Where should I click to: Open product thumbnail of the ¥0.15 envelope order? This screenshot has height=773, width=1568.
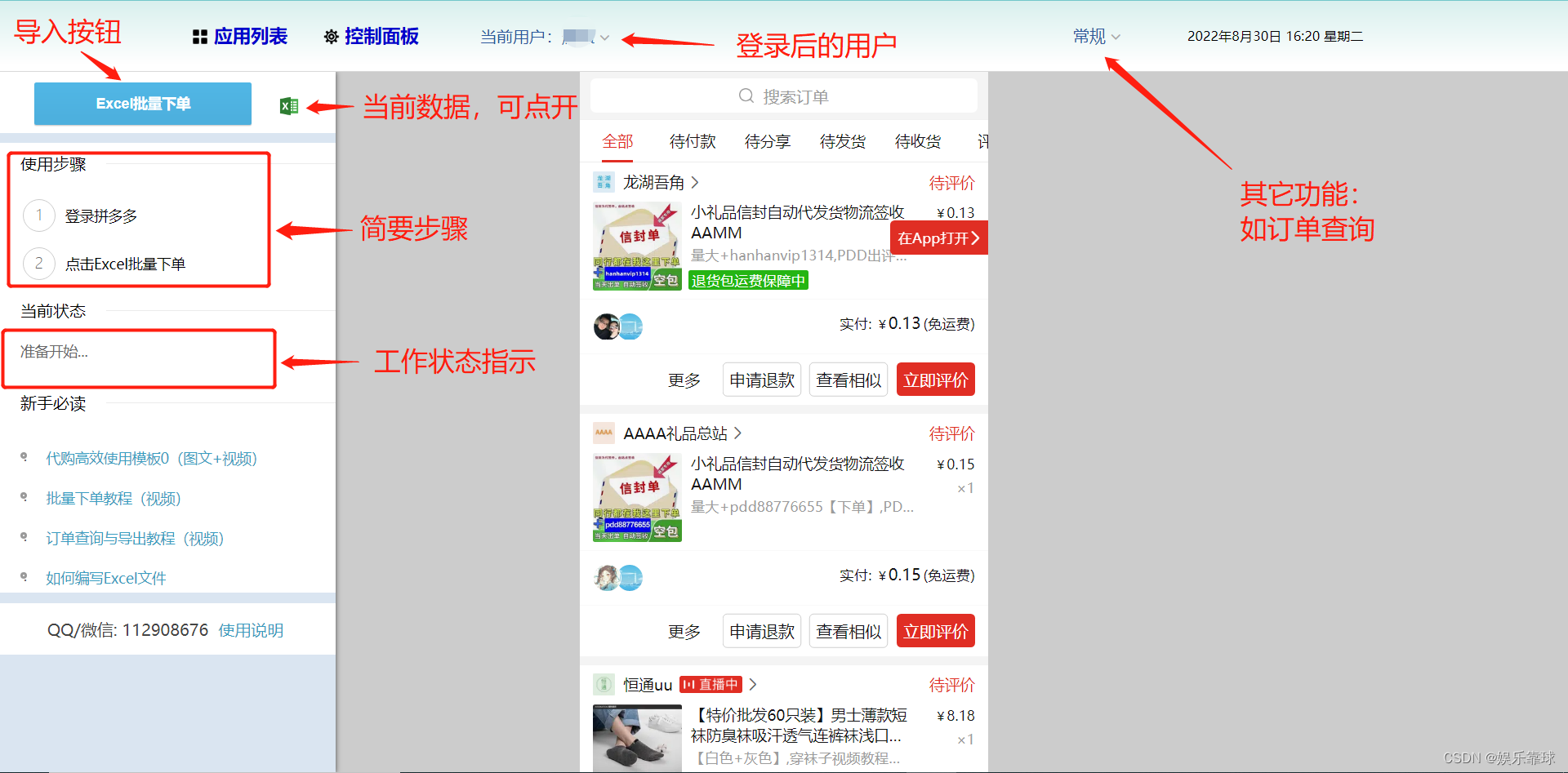[x=637, y=497]
